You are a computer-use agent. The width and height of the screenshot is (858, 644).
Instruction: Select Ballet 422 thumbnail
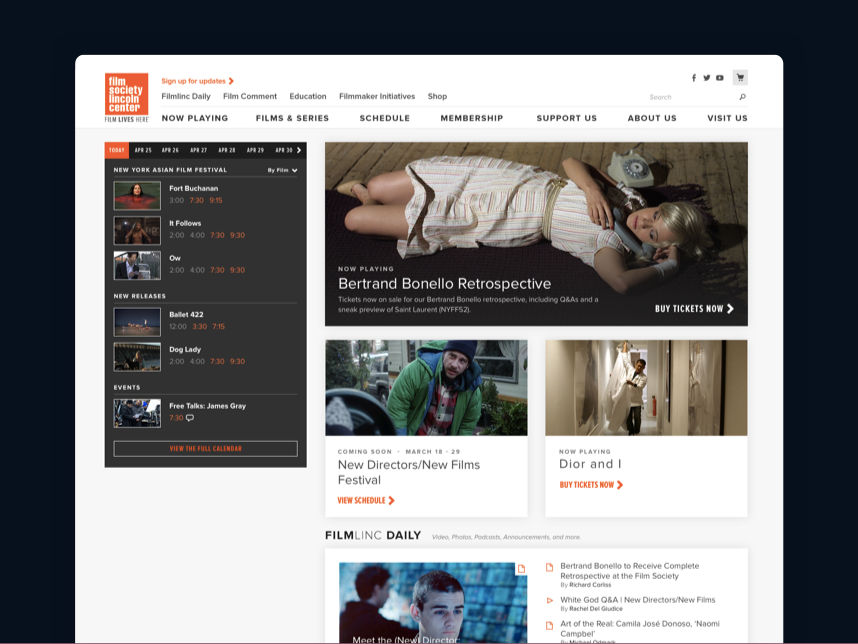coord(137,322)
